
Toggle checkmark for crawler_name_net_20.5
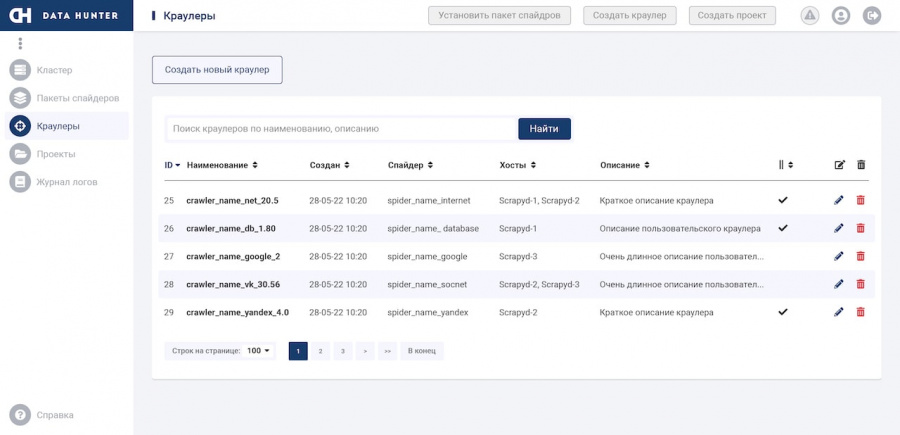click(x=782, y=200)
